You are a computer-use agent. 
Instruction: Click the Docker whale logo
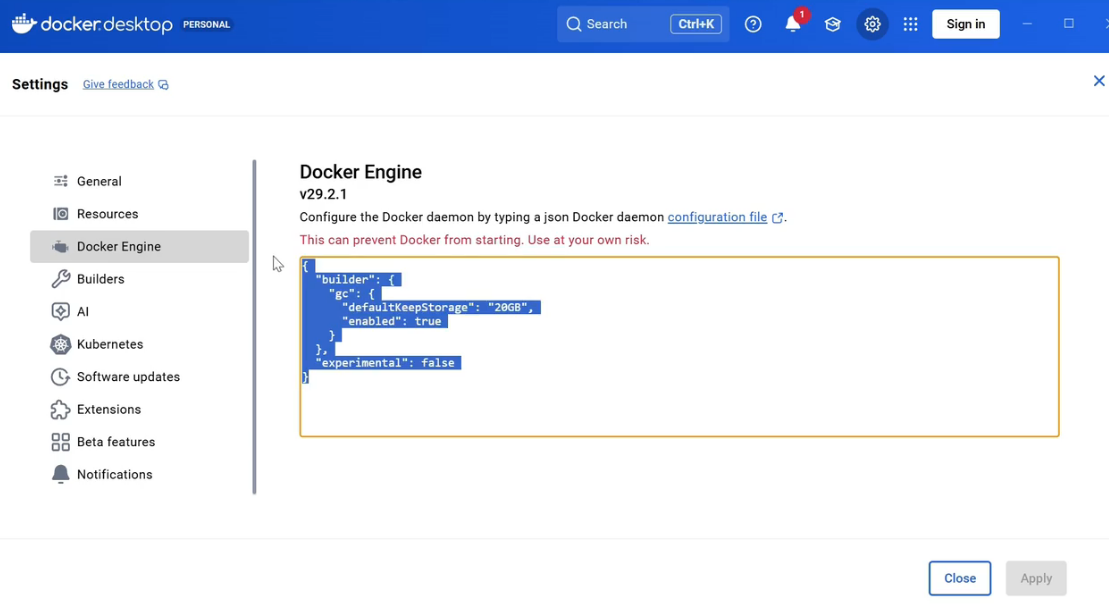(23, 23)
